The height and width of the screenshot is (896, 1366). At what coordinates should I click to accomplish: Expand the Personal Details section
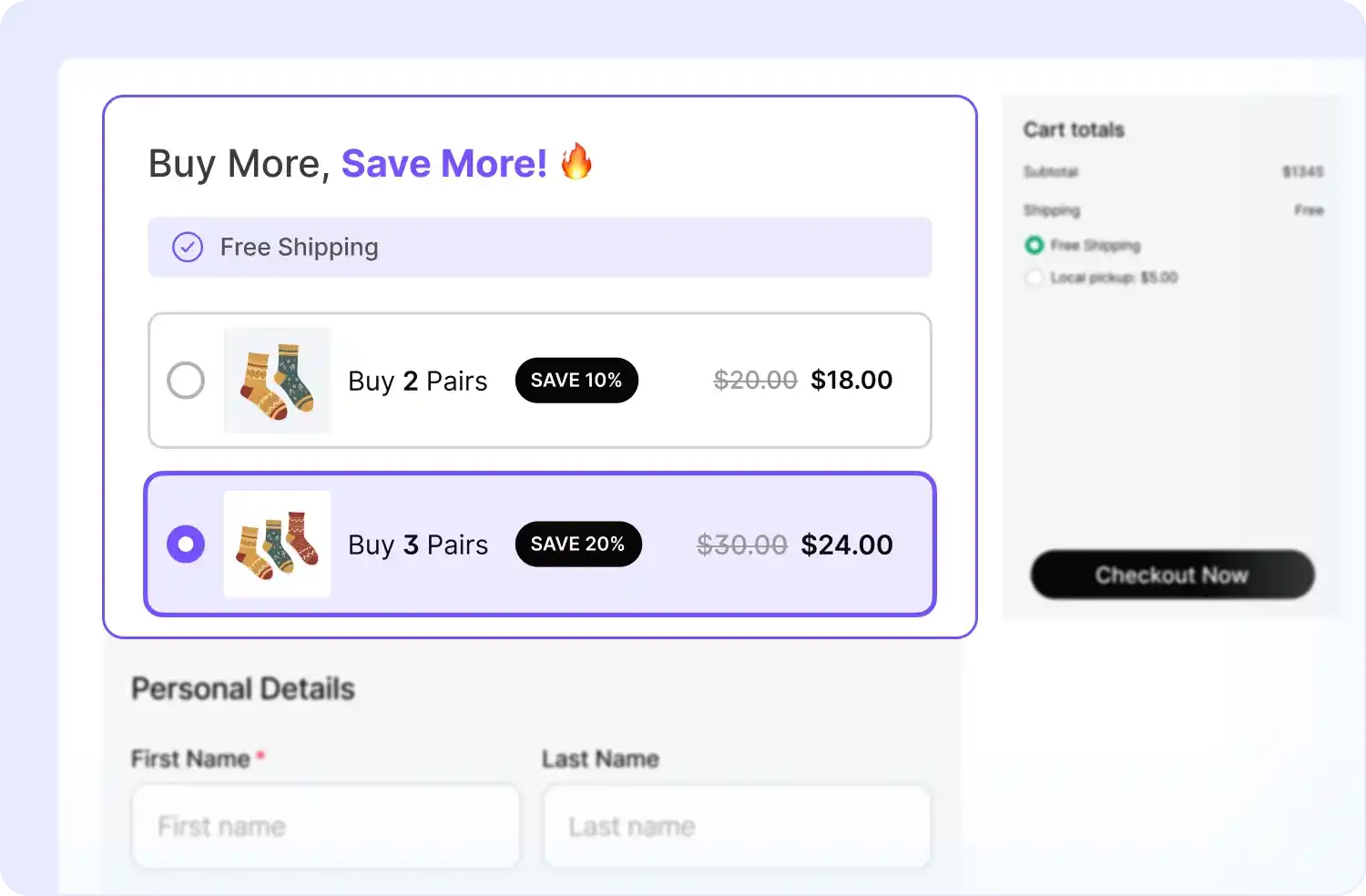[243, 688]
